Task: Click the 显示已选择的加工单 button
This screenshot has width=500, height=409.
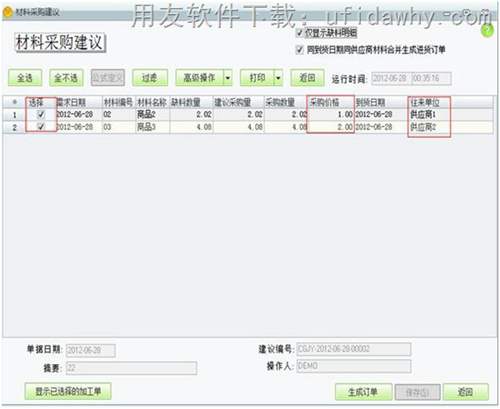Action: click(68, 391)
